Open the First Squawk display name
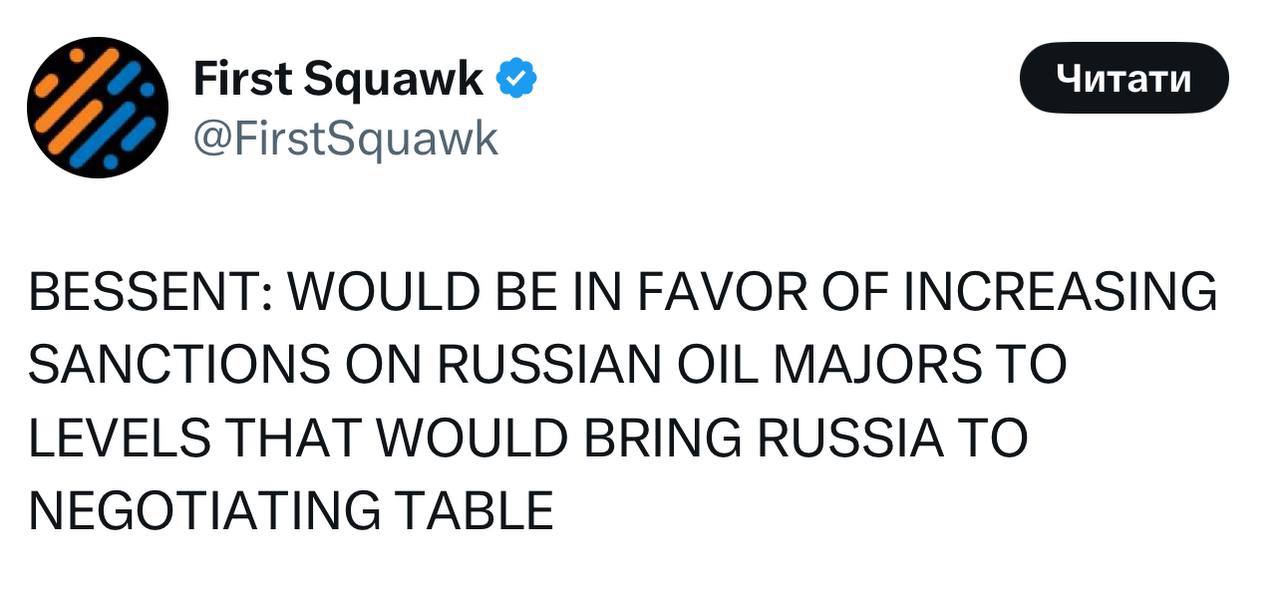Image resolution: width=1280 pixels, height=589 pixels. (338, 80)
